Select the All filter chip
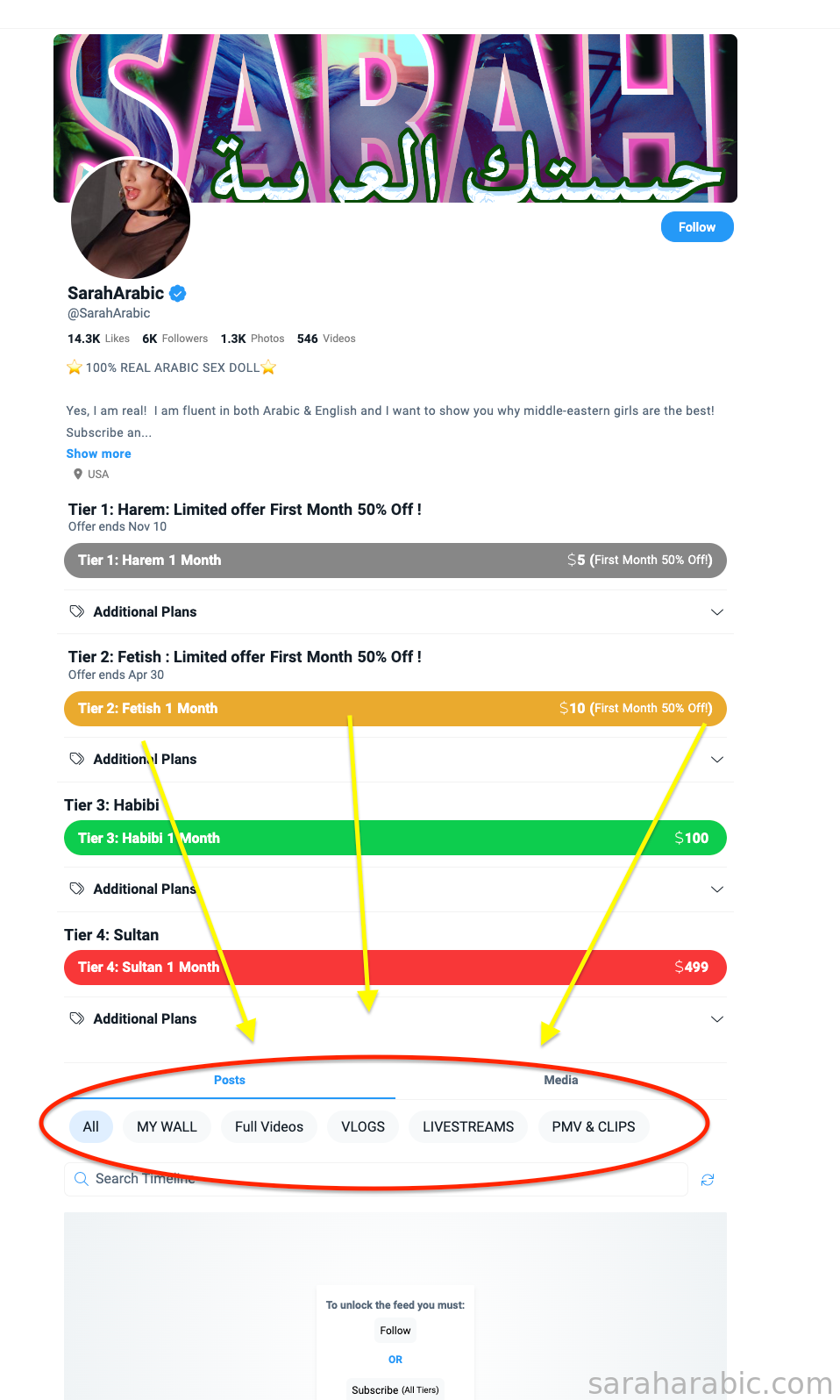Image resolution: width=840 pixels, height=1400 pixels. 91,1127
